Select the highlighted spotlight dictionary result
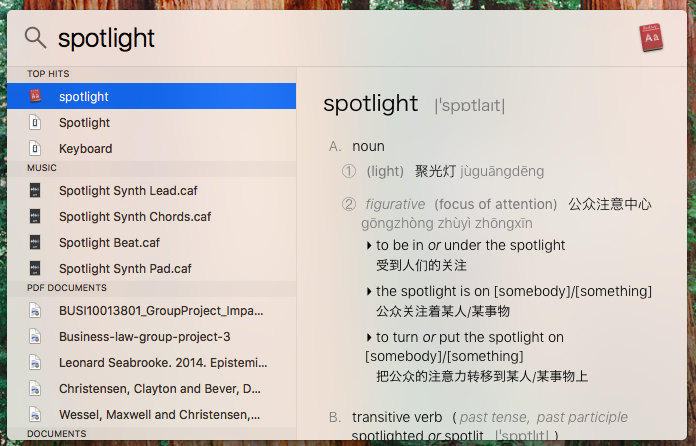Image resolution: width=696 pixels, height=446 pixels. coord(151,96)
